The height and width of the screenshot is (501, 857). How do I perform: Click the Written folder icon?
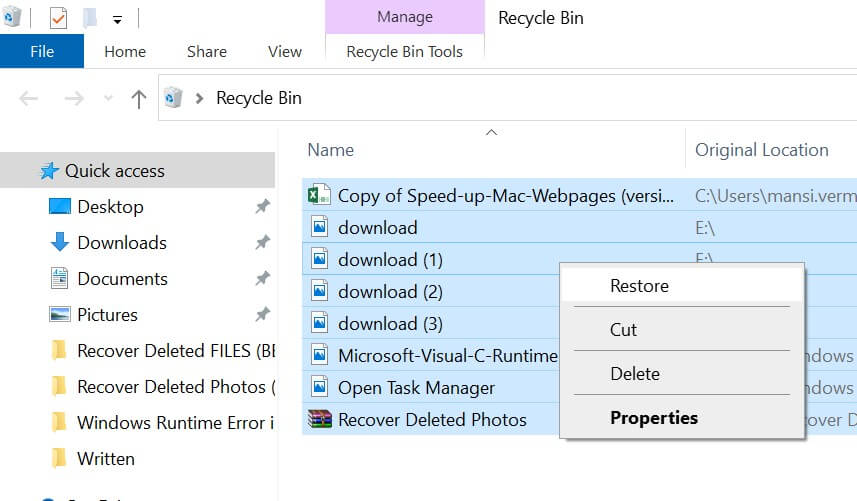coord(59,458)
